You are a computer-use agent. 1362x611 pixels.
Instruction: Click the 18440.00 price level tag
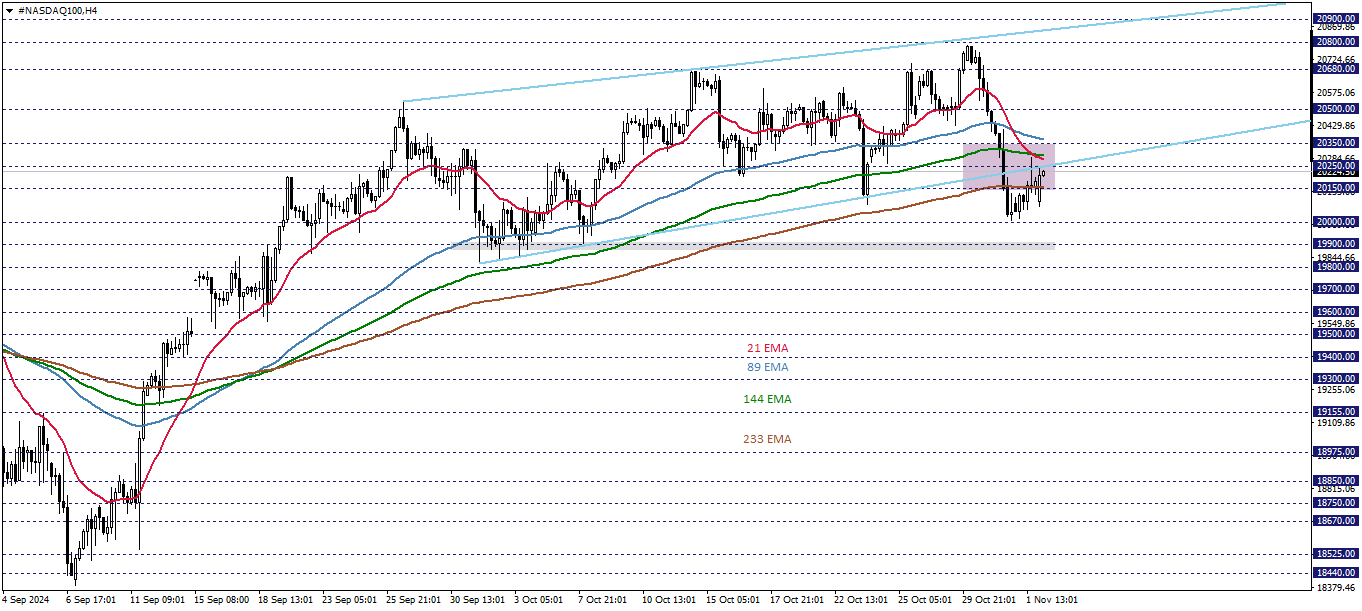tap(1336, 573)
